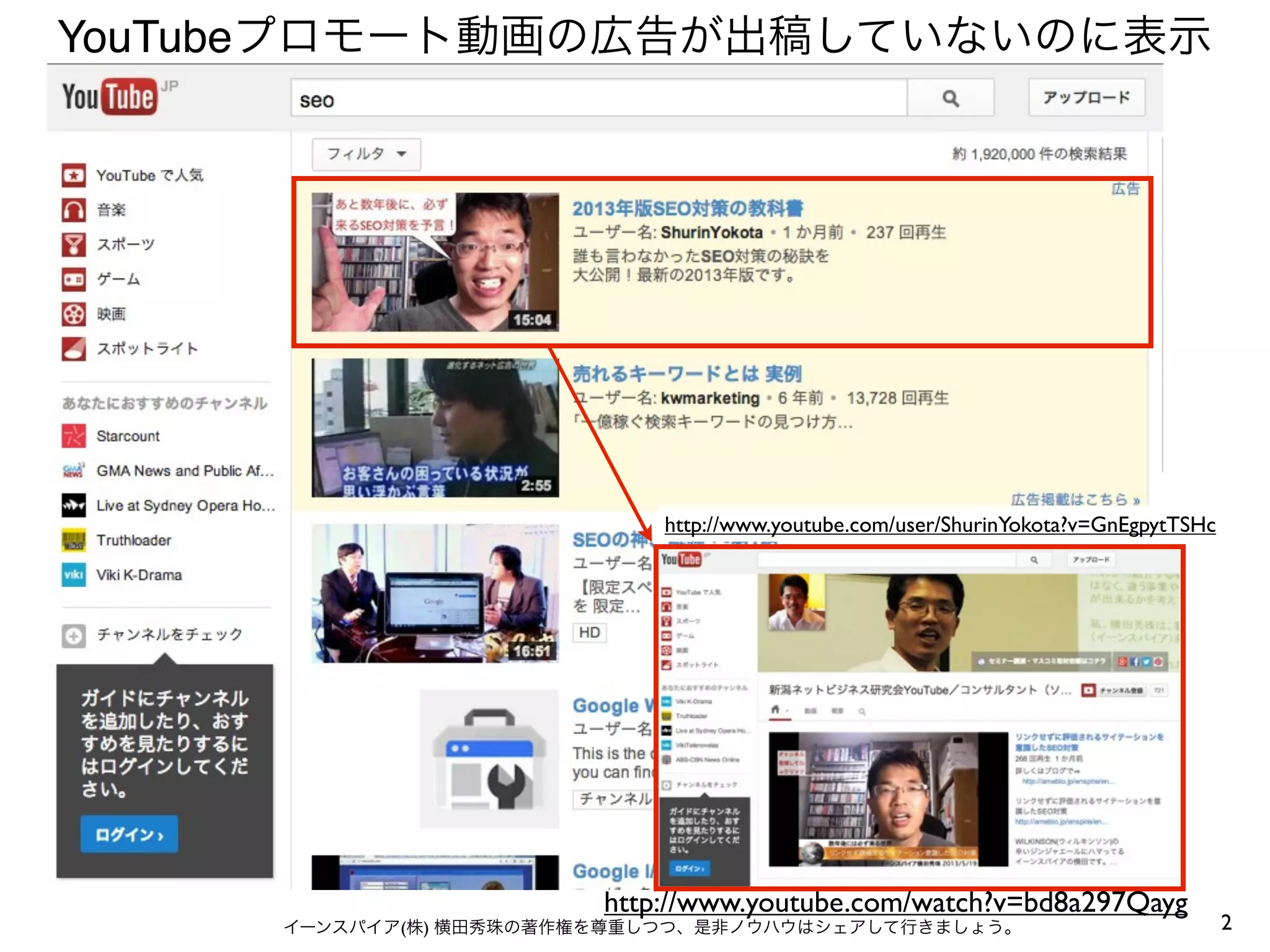Select the ゲーム controller category icon
The width and height of the screenshot is (1270, 952).
tap(74, 280)
